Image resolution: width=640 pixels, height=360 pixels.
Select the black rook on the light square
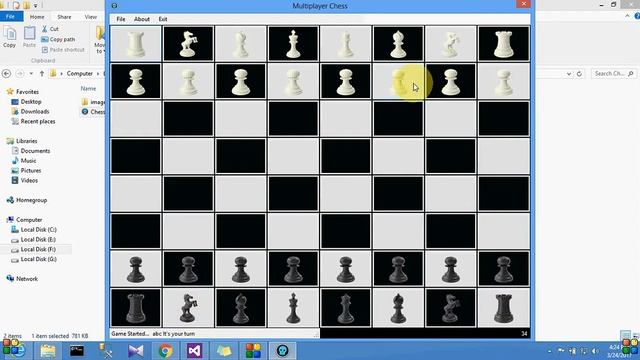click(504, 308)
